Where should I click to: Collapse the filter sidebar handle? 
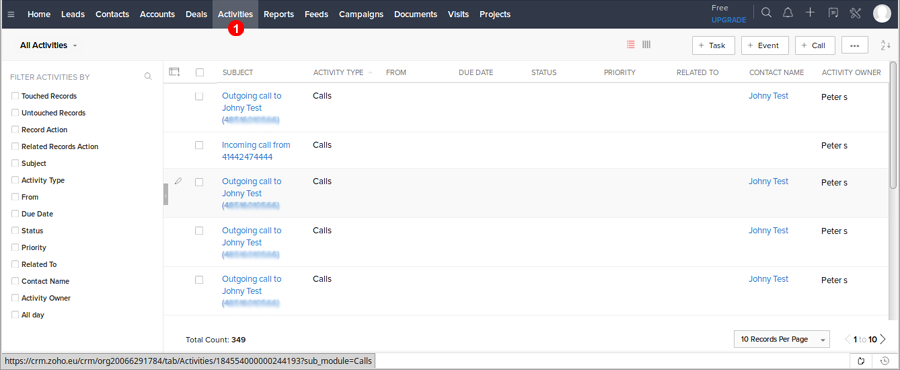point(166,194)
